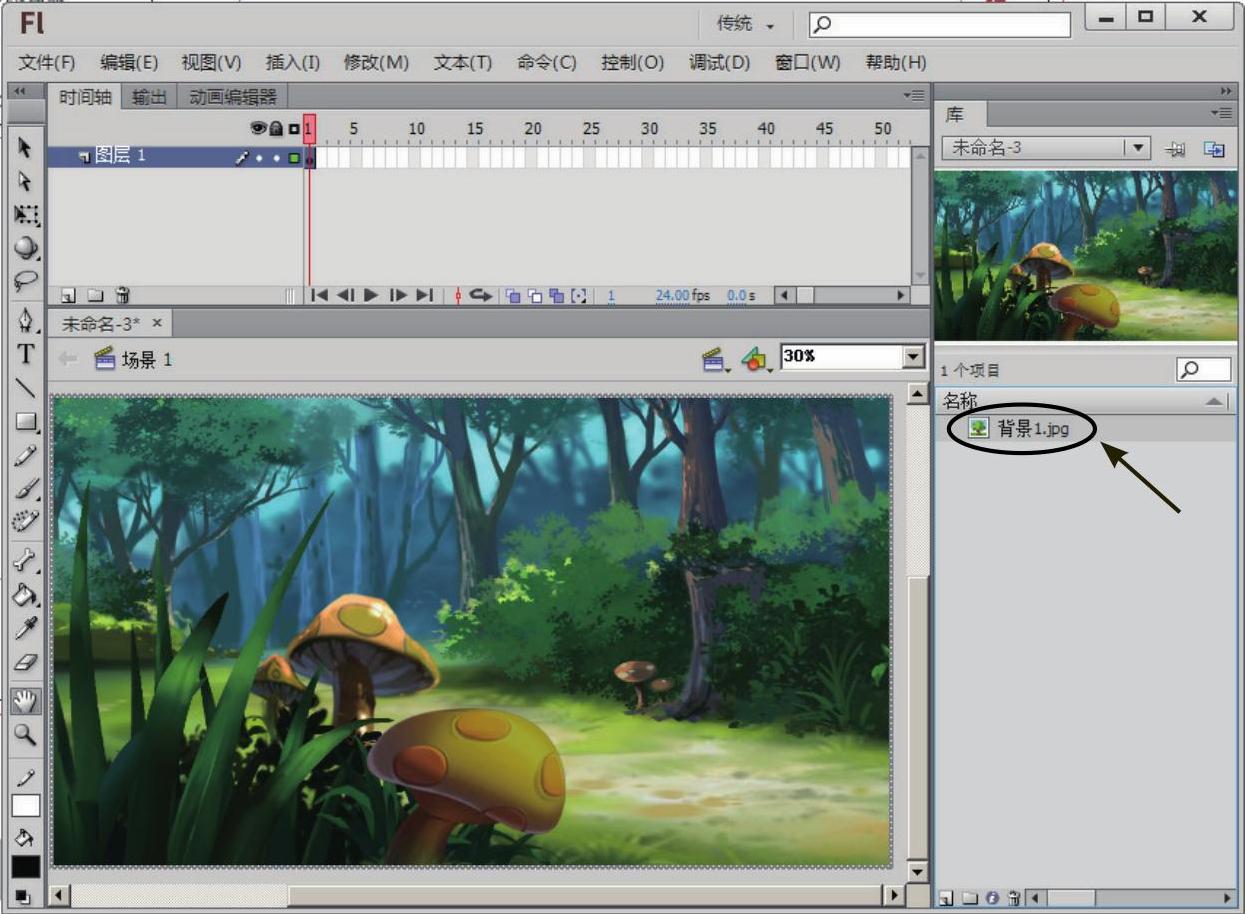Click the timeline New Folder icon
The width and height of the screenshot is (1245, 914).
[95, 296]
